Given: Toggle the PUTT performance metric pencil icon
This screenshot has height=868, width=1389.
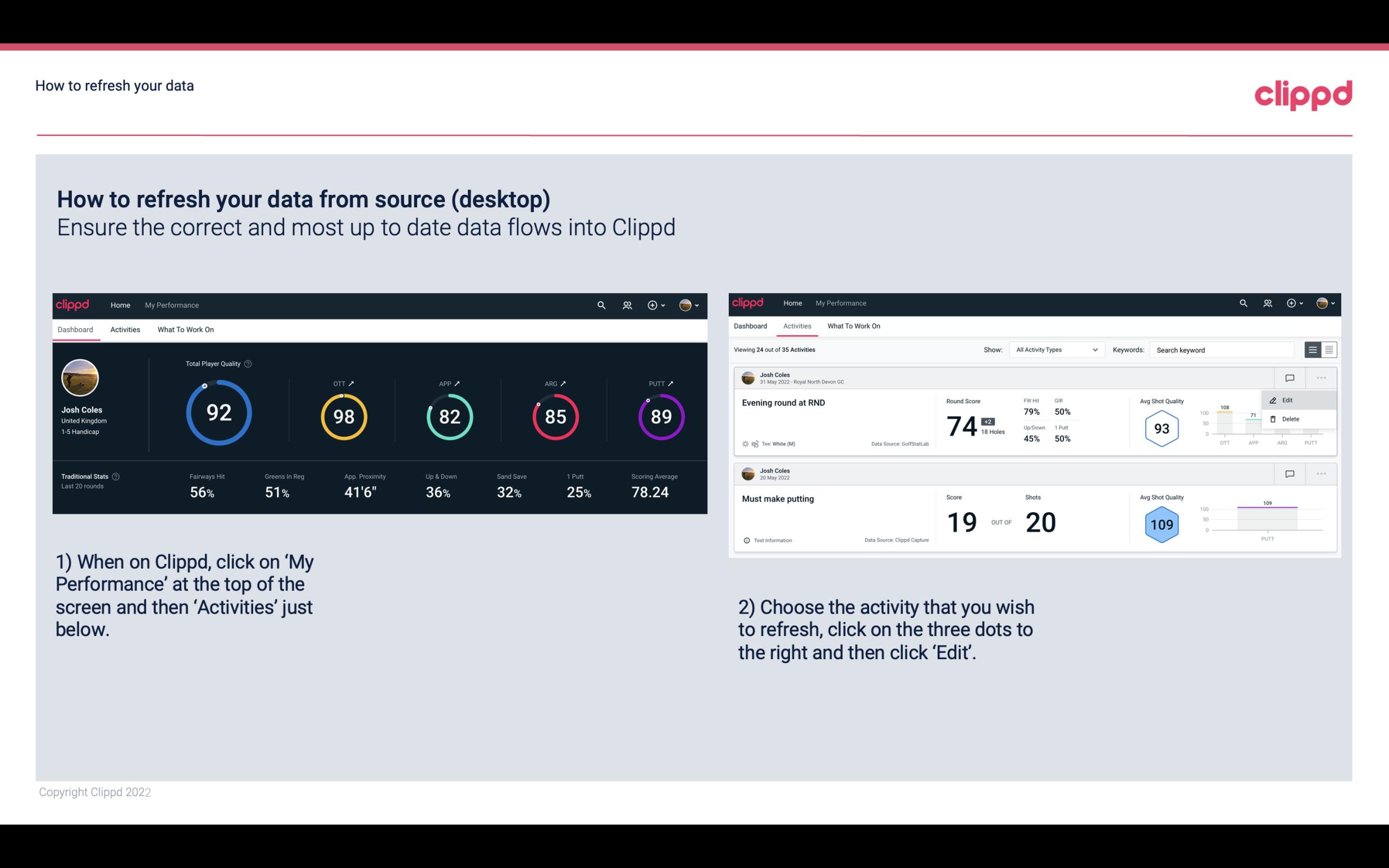Looking at the screenshot, I should click(x=669, y=382).
